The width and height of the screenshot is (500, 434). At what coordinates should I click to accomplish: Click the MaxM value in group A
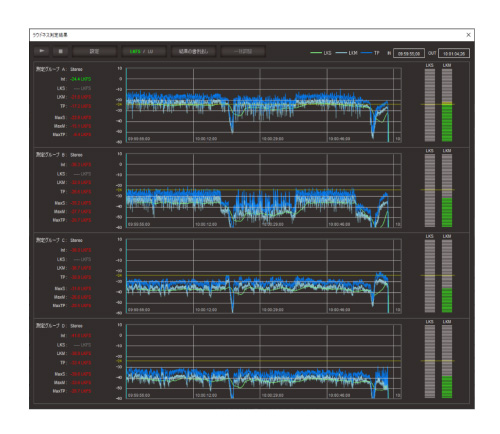[x=81, y=126]
